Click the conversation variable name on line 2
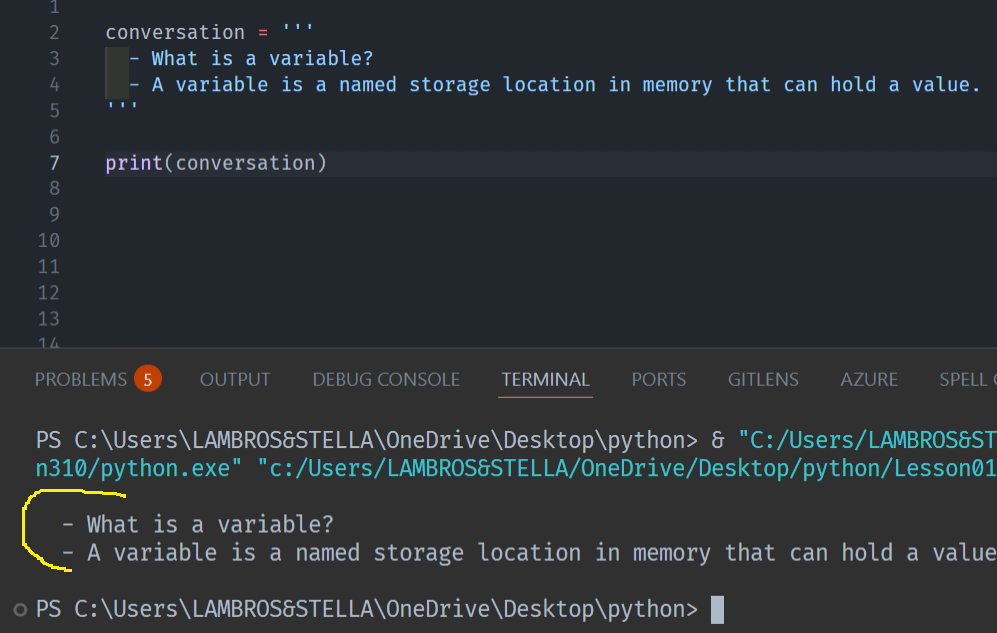 point(175,33)
